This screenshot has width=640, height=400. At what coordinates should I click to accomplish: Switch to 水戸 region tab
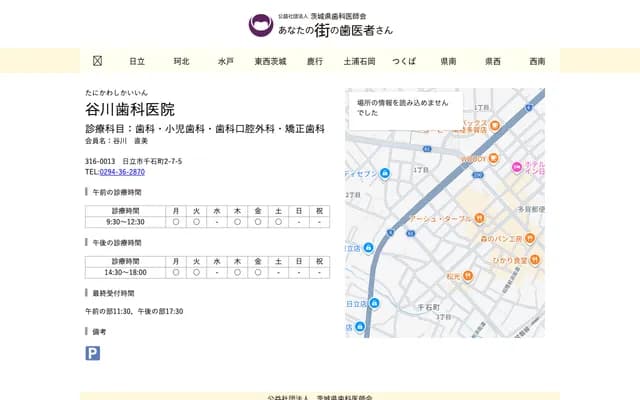click(226, 61)
